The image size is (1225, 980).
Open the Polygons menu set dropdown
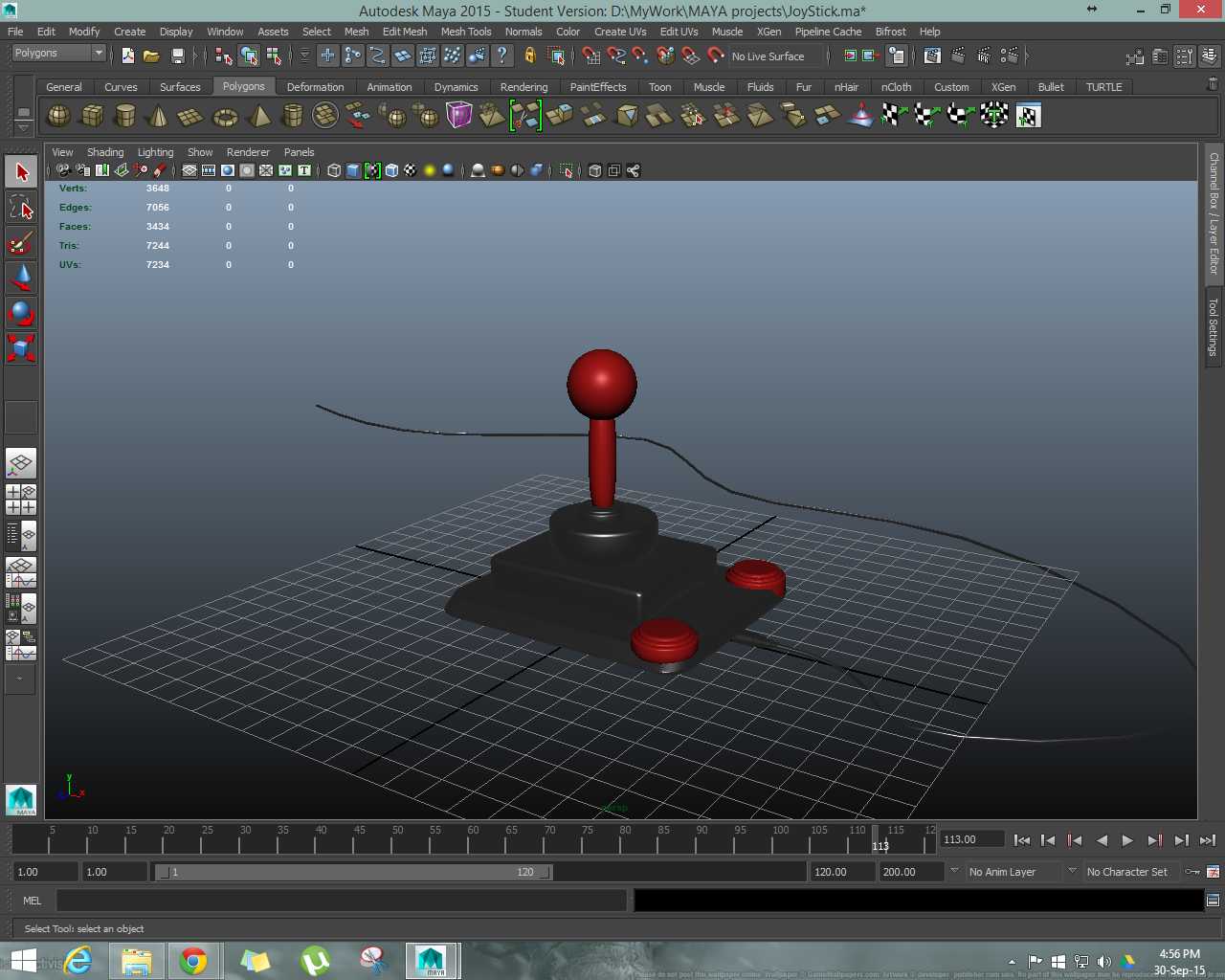[58, 53]
